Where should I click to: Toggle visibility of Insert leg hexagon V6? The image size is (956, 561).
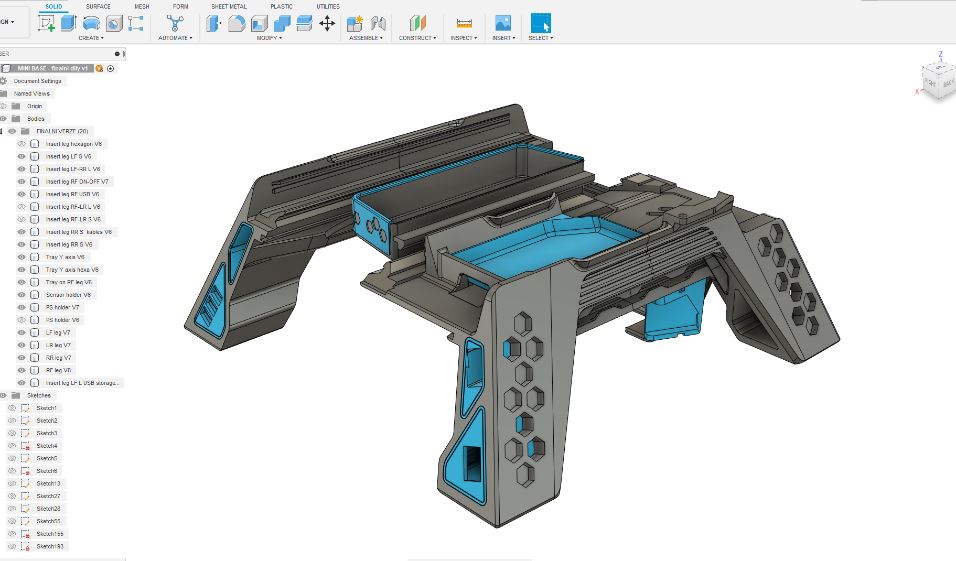click(21, 144)
